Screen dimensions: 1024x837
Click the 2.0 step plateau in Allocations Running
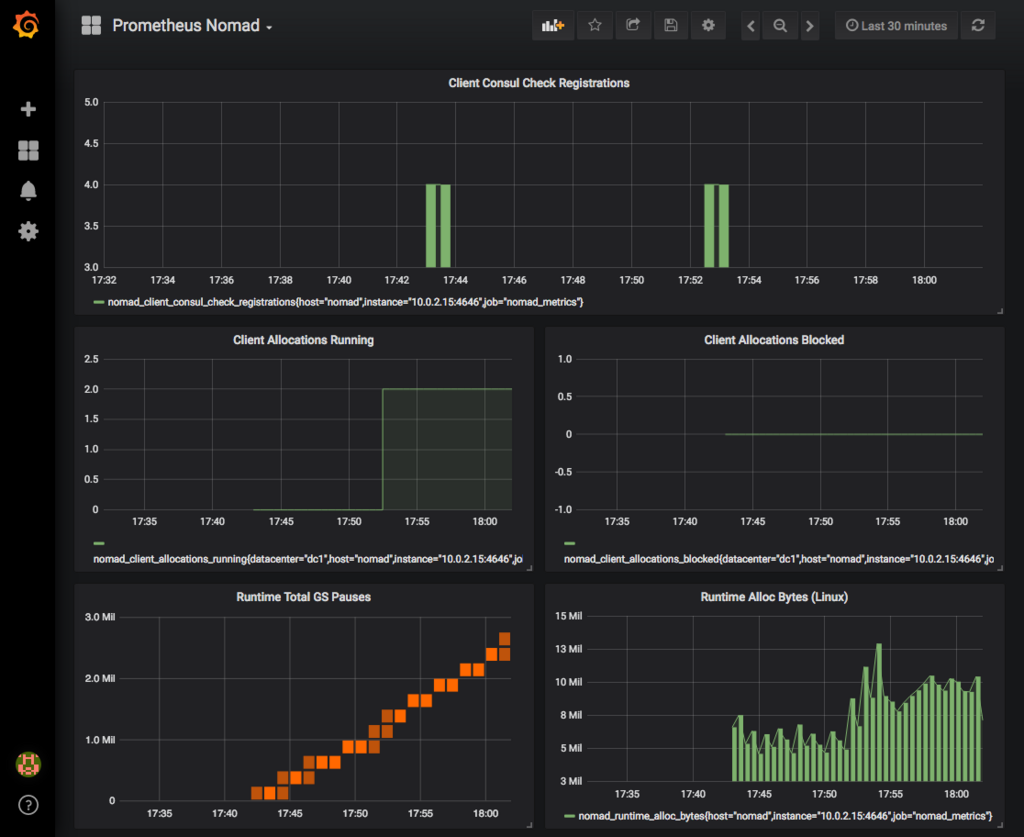click(447, 389)
